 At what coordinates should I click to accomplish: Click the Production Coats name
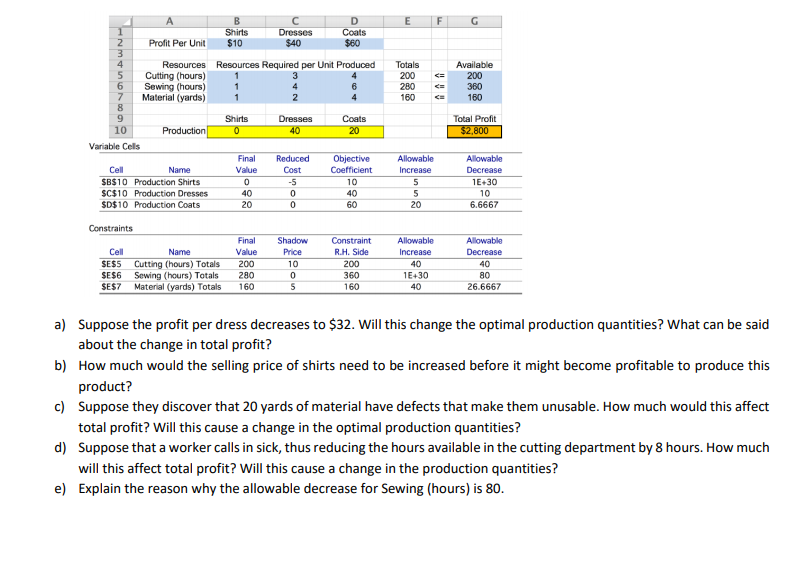point(167,205)
